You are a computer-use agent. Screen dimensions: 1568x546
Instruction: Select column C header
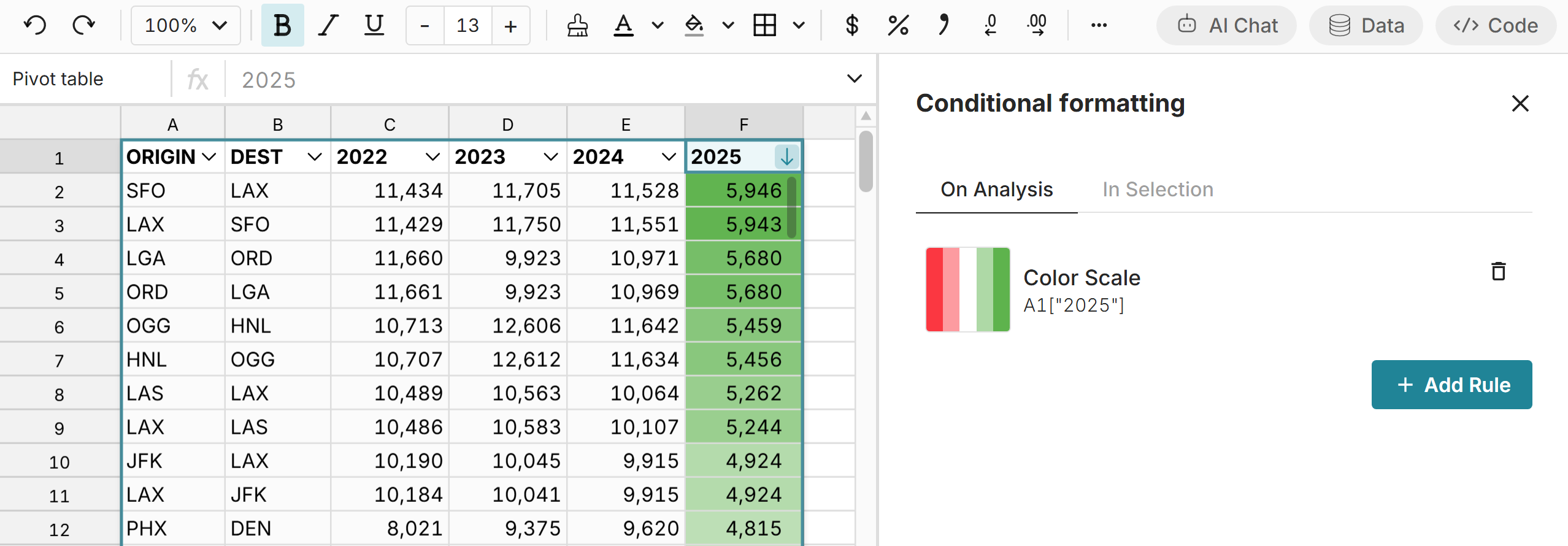tap(390, 124)
